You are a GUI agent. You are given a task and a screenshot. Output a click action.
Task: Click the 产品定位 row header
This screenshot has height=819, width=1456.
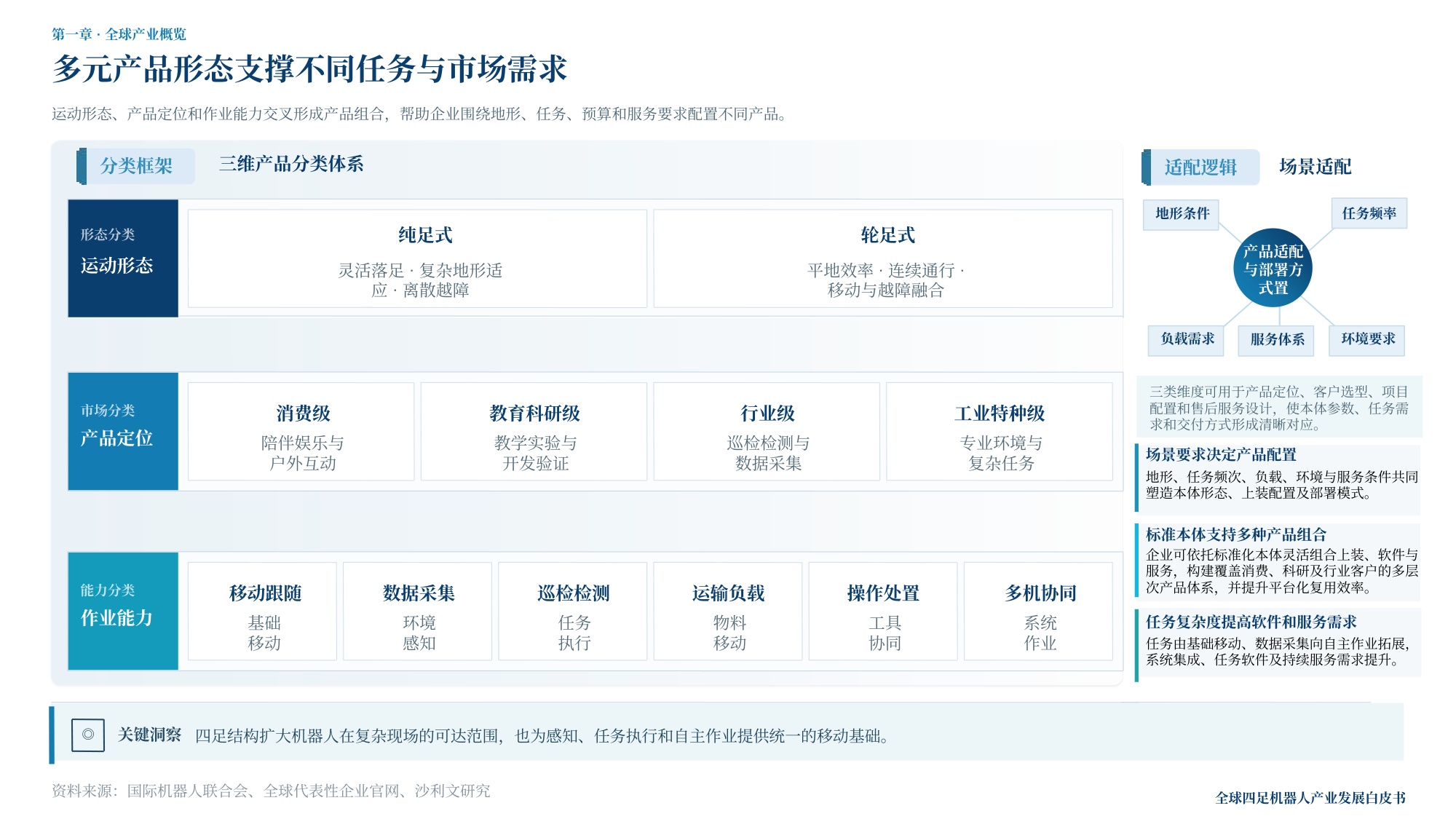point(123,432)
